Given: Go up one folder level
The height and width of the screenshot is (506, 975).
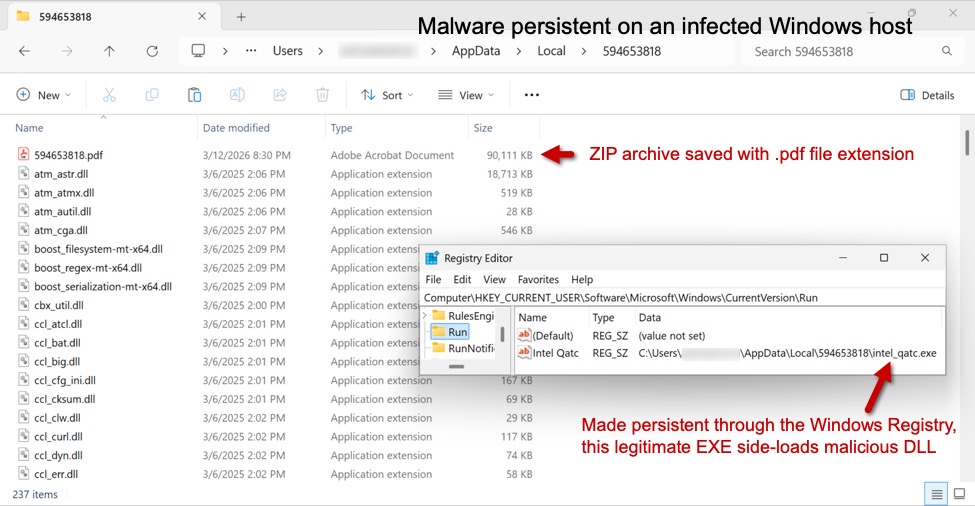Looking at the screenshot, I should [x=109, y=51].
